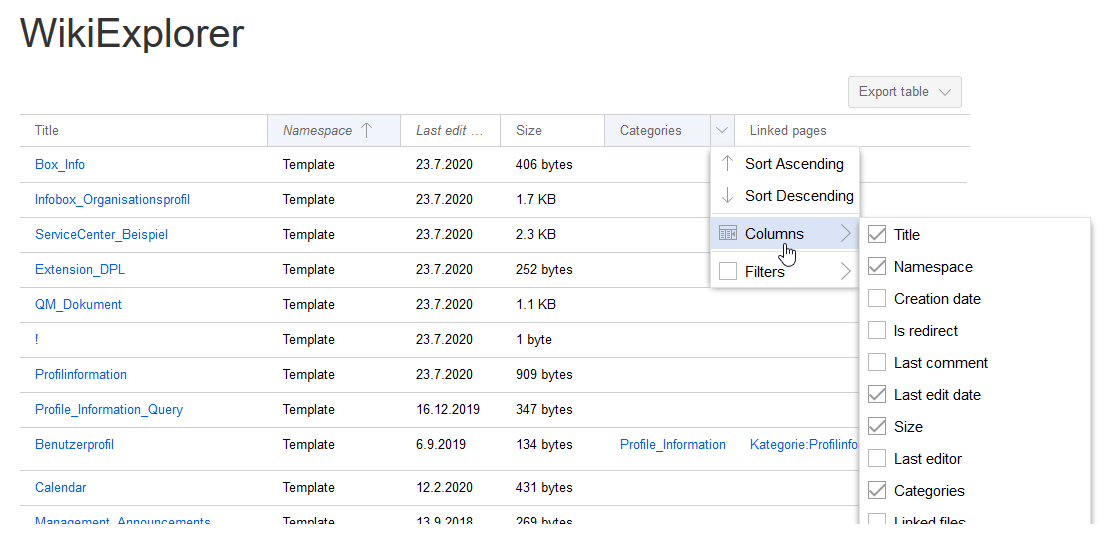The image size is (1115, 553).
Task: Choose Sort Descending from the menu
Action: tap(785, 195)
